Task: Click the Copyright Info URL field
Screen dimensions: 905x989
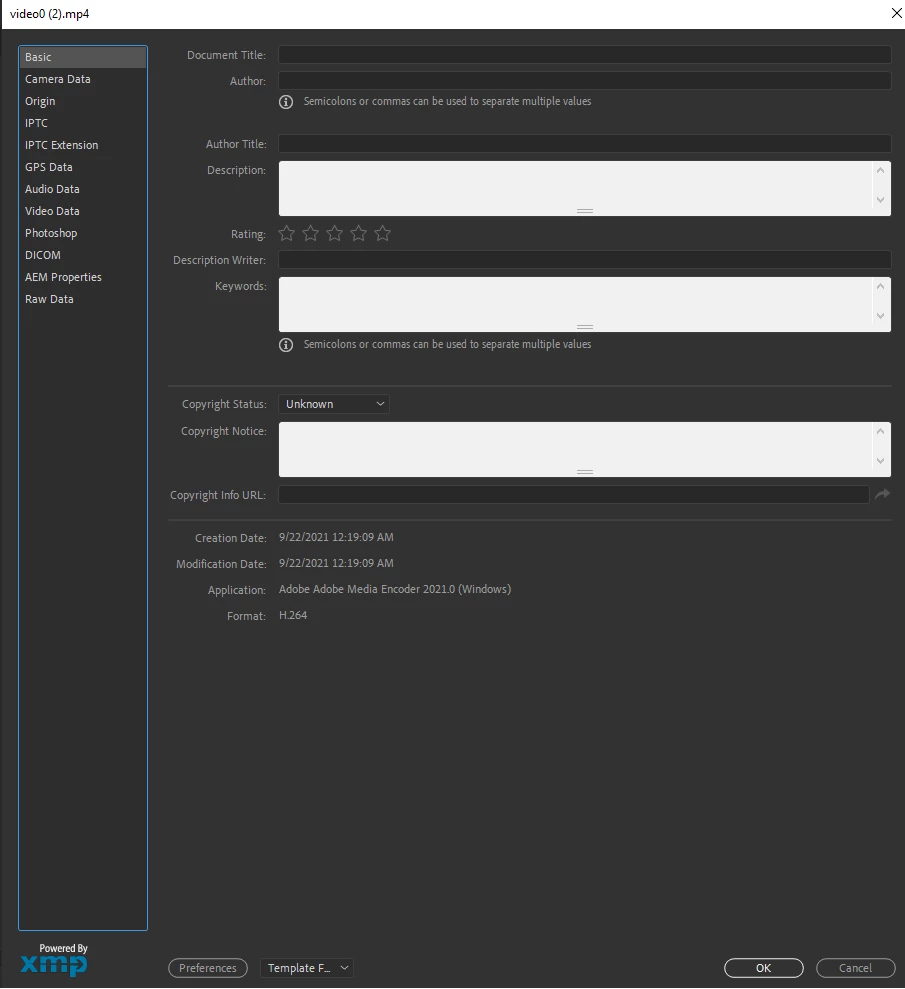Action: [x=574, y=494]
